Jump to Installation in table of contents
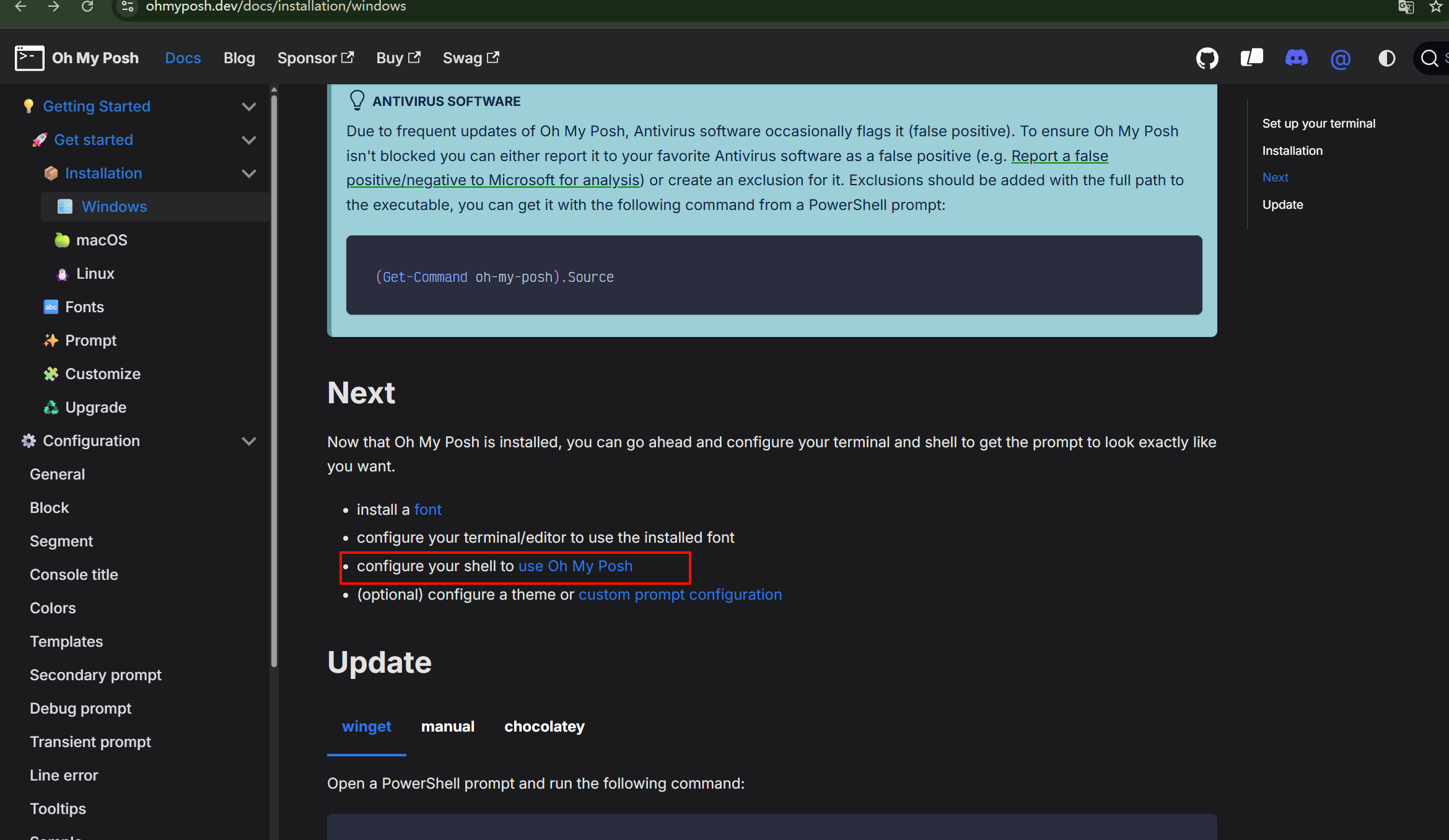Viewport: 1449px width, 840px height. [x=1292, y=151]
